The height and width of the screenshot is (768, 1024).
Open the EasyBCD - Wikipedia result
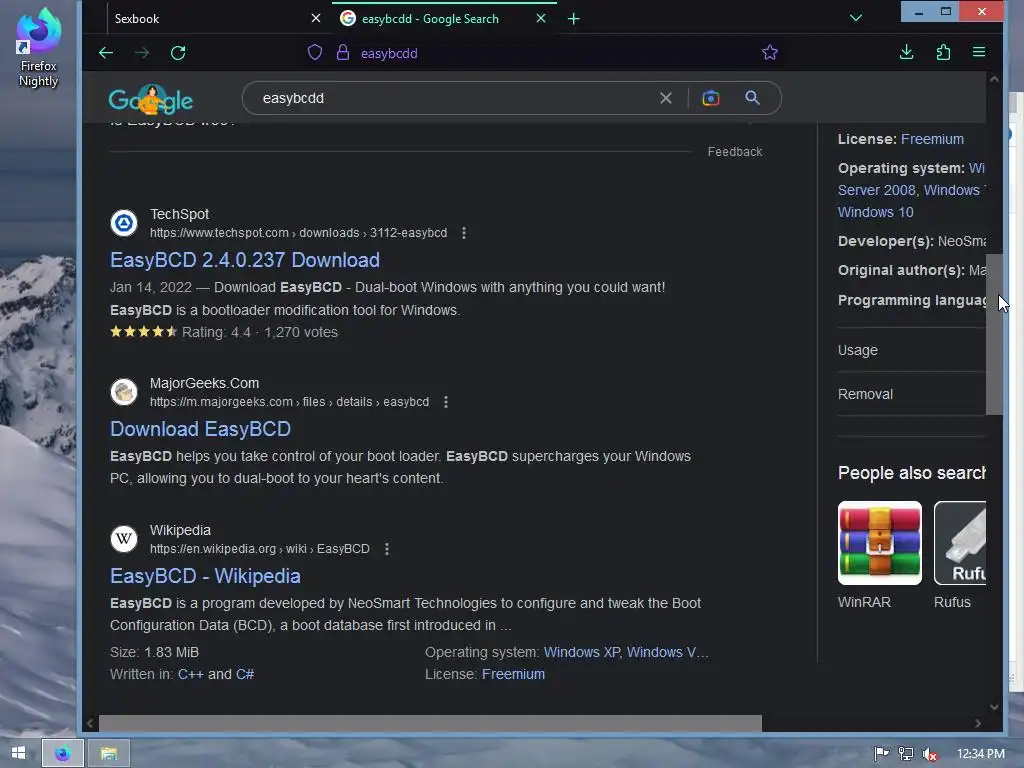205,576
